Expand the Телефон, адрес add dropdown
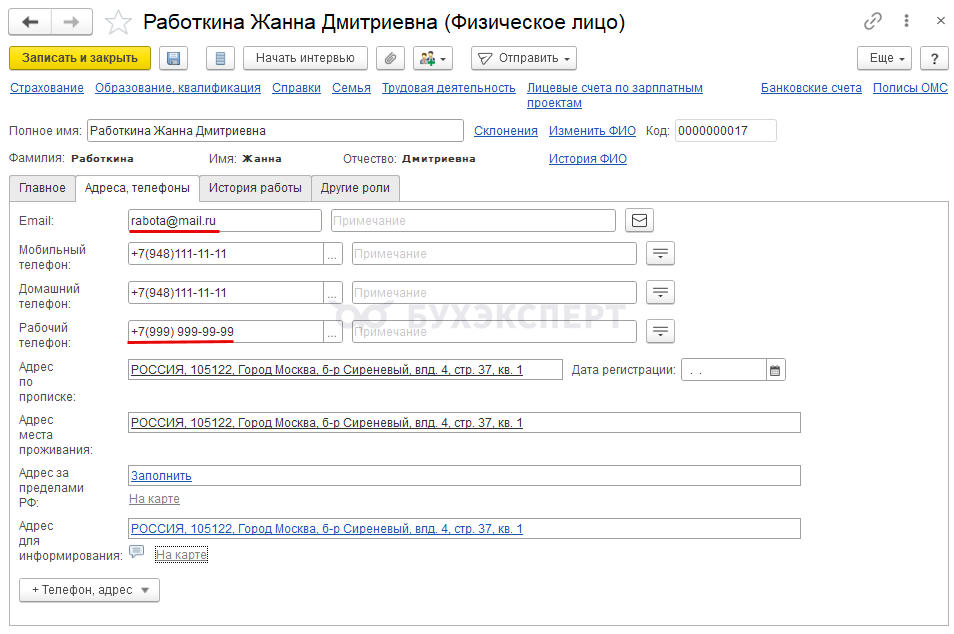Image resolution: width=954 pixels, height=634 pixels. (89, 590)
